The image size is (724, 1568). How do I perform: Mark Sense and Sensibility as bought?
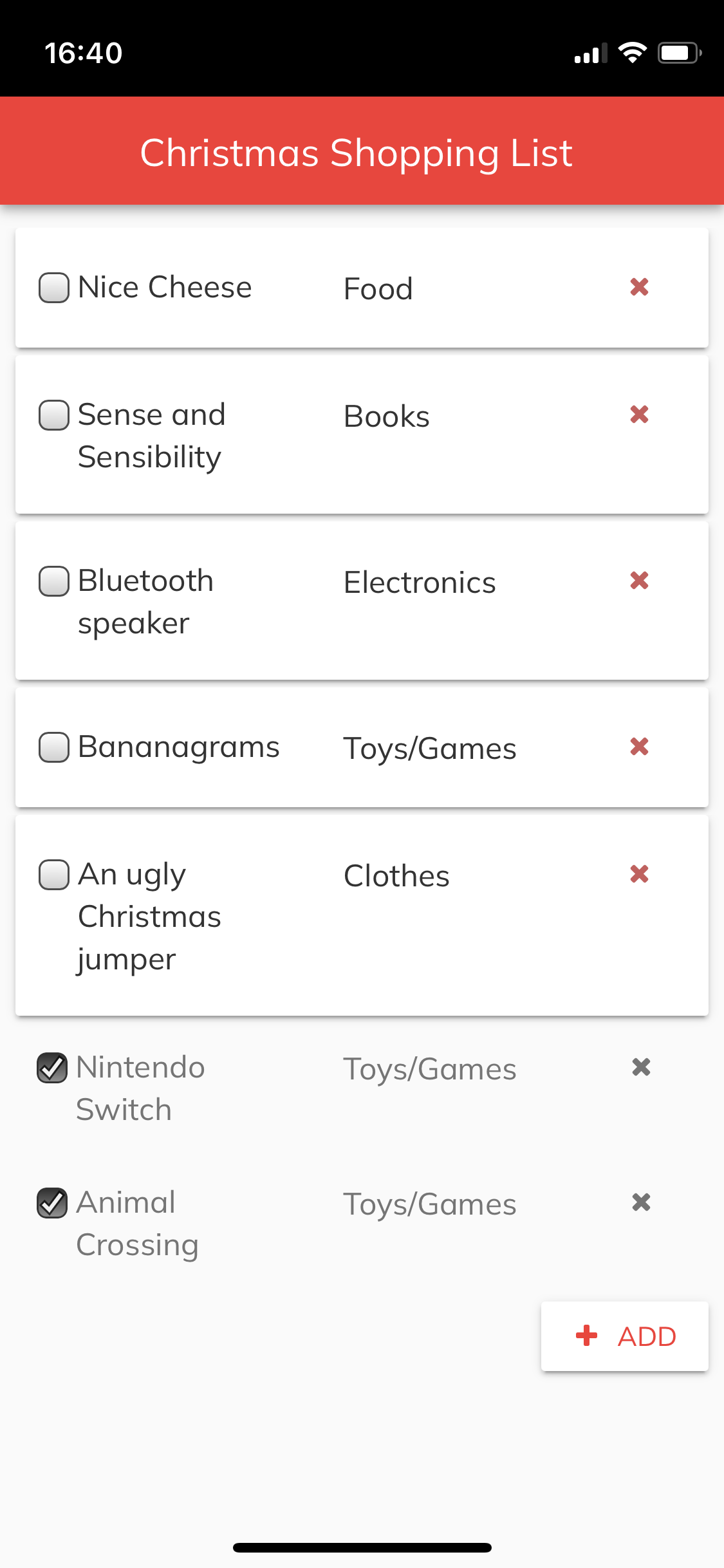click(x=54, y=415)
